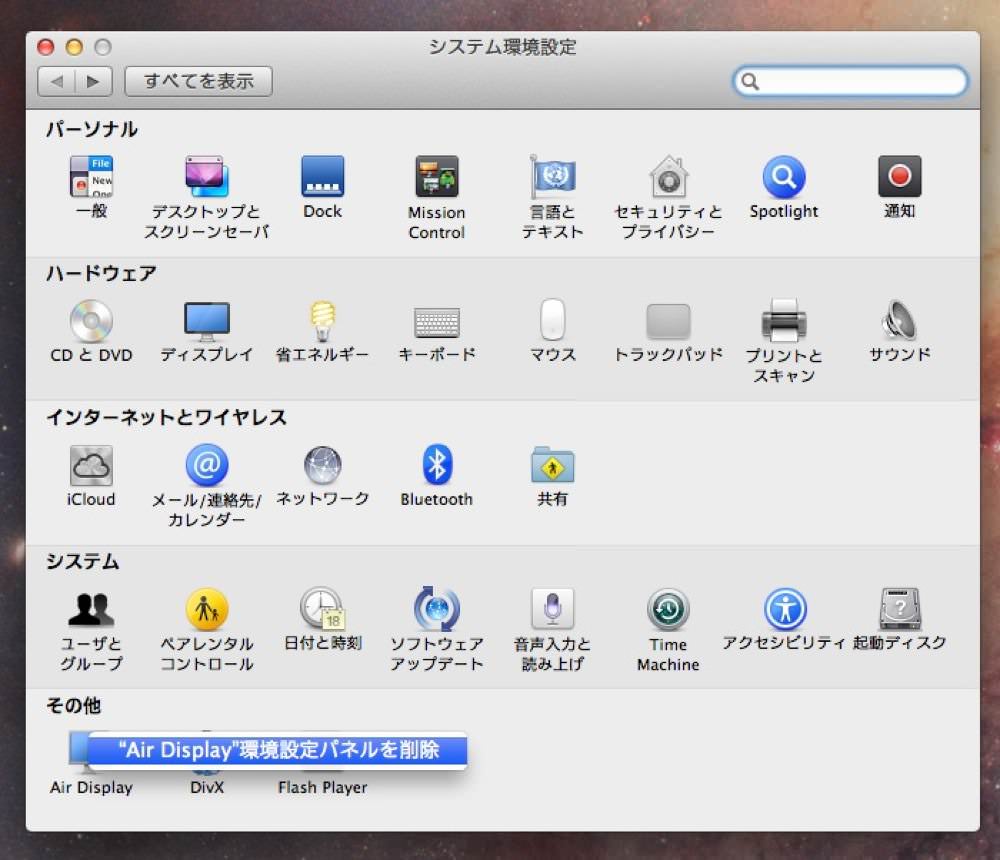The width and height of the screenshot is (1000, 860).
Task: Open the 一般 (General) preferences icon
Action: 91,176
